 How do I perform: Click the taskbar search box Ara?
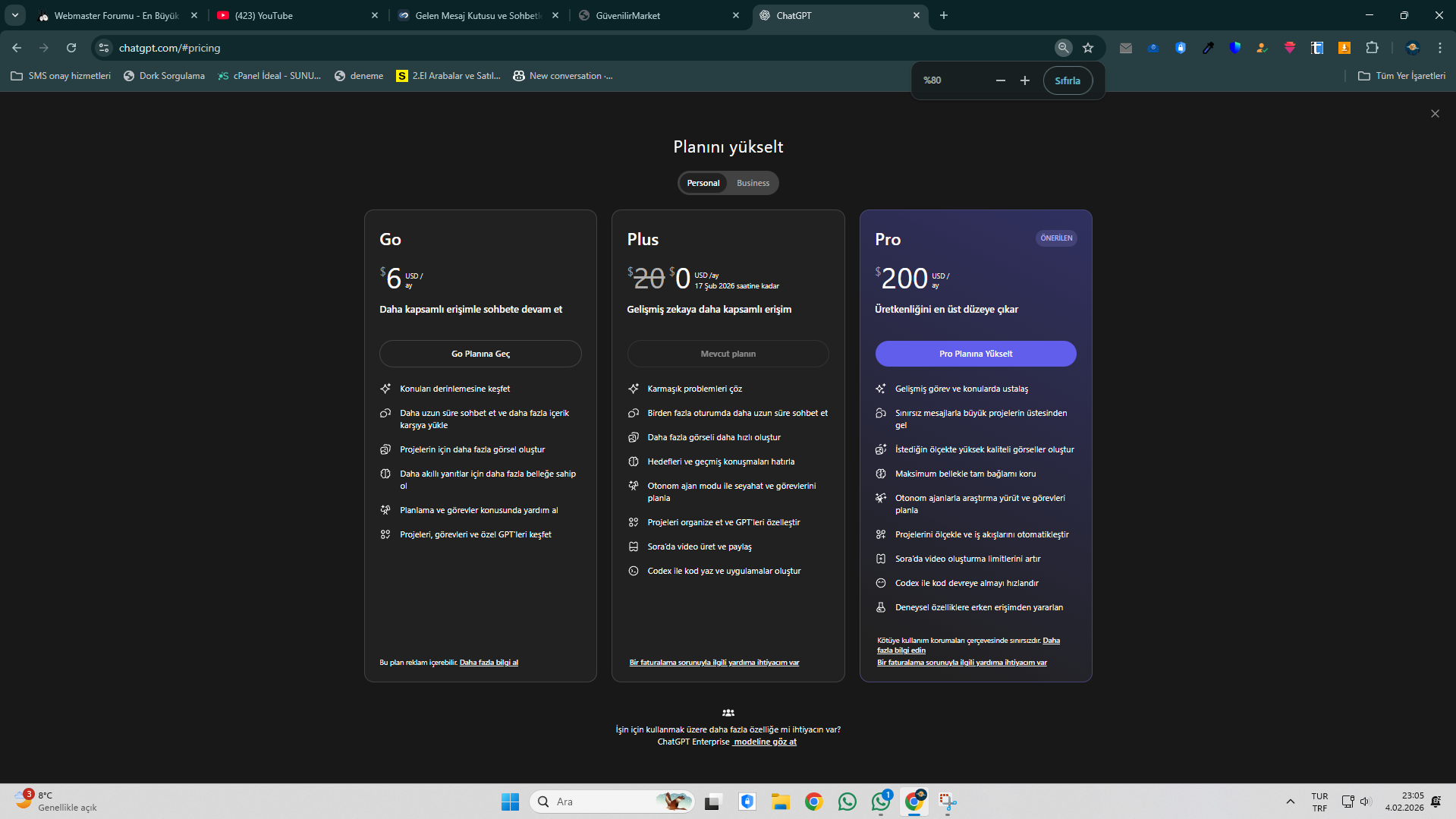click(612, 802)
